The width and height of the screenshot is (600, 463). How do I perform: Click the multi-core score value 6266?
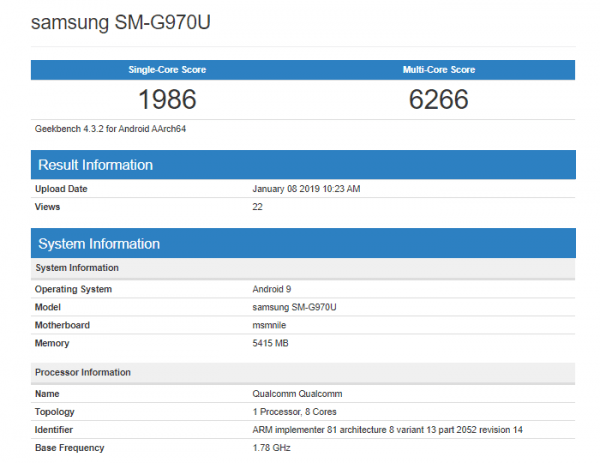pyautogui.click(x=438, y=100)
